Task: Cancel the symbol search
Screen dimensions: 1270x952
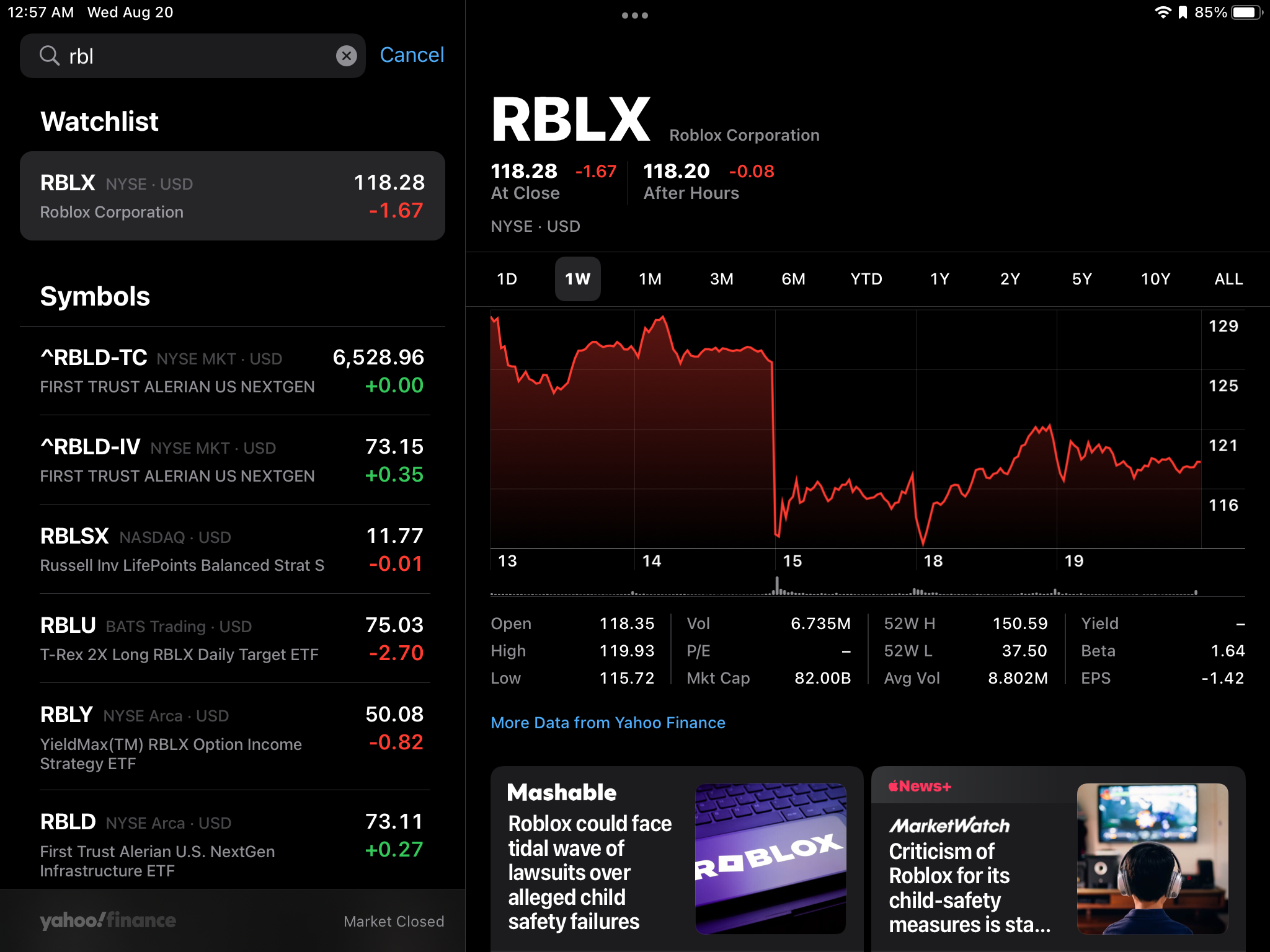Action: (x=412, y=55)
